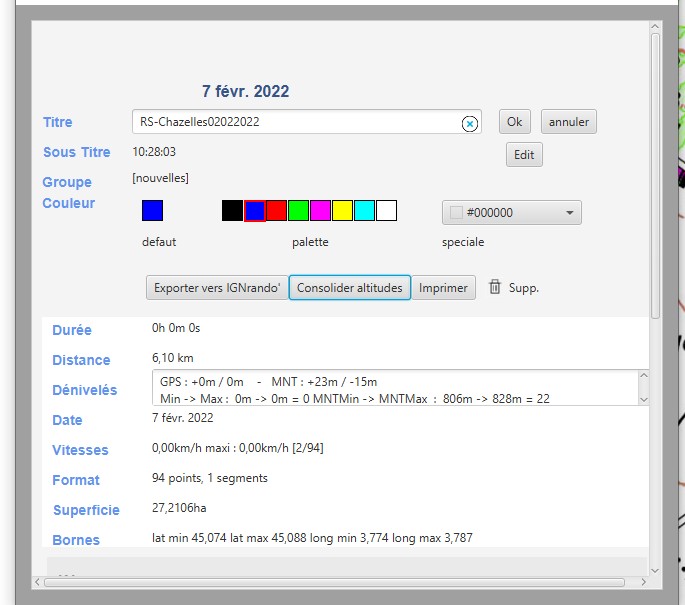
Task: Select the black palette swatch
Action: (232, 211)
